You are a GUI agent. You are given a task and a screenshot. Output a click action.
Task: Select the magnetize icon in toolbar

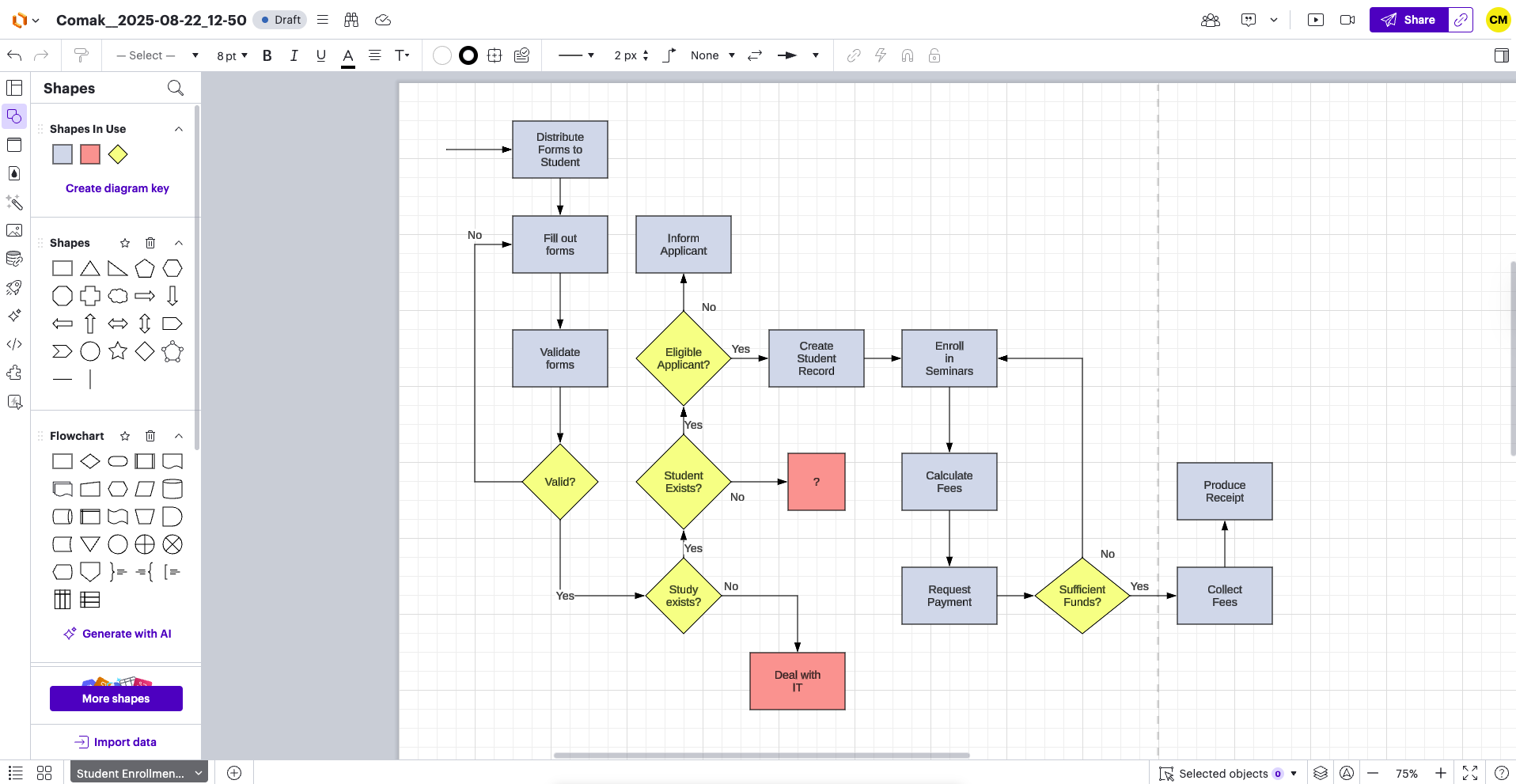coord(907,55)
